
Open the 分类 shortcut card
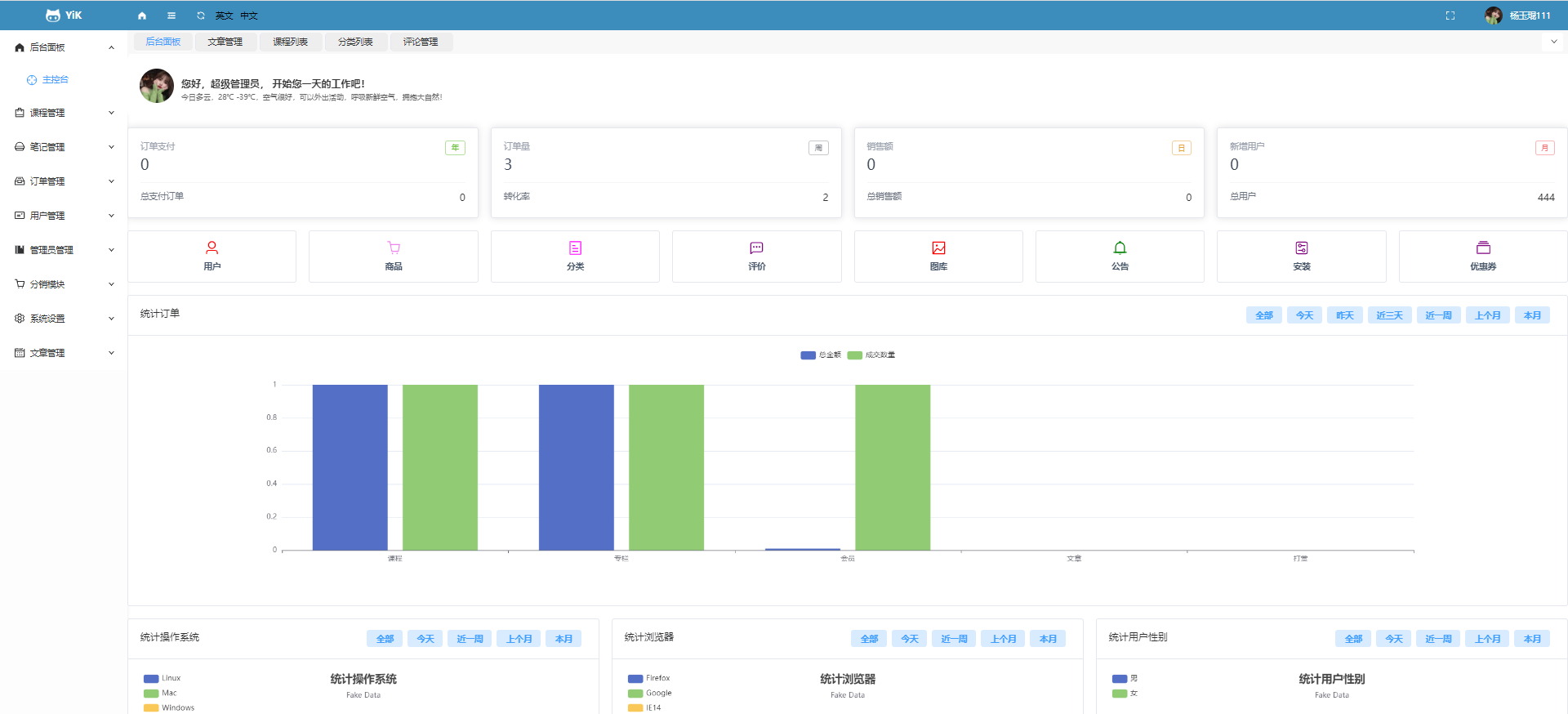575,257
